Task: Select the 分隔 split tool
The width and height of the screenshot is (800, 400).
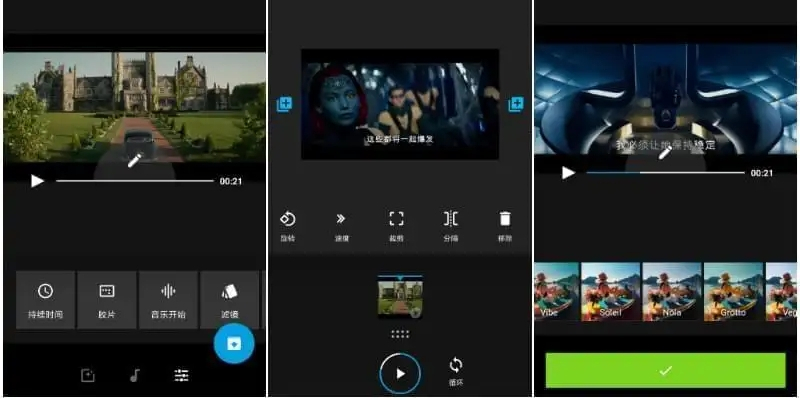Action: click(451, 226)
